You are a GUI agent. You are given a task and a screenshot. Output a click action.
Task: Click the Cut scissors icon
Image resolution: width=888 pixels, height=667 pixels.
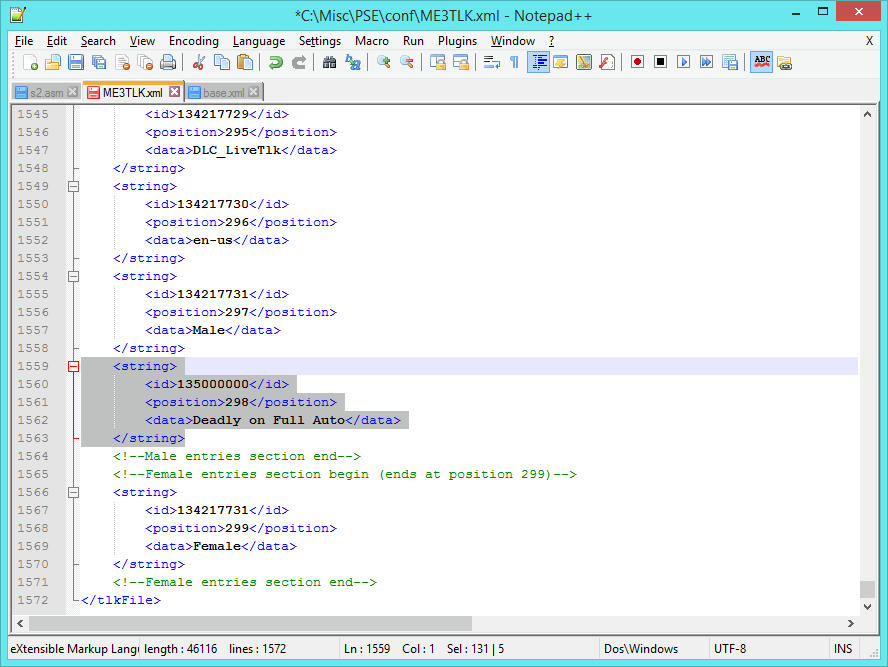click(198, 62)
